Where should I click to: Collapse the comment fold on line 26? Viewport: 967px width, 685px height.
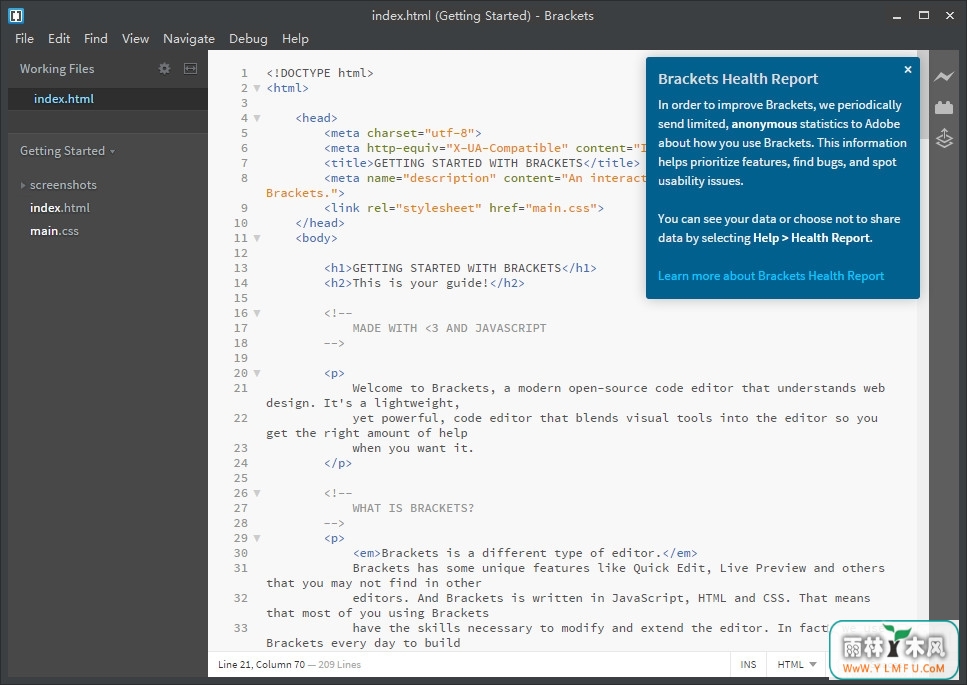tap(257, 493)
